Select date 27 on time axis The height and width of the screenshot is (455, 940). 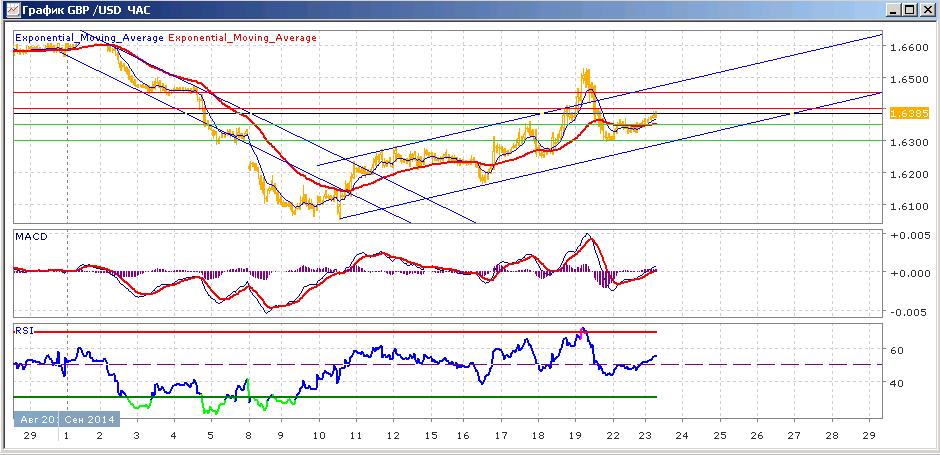(794, 435)
